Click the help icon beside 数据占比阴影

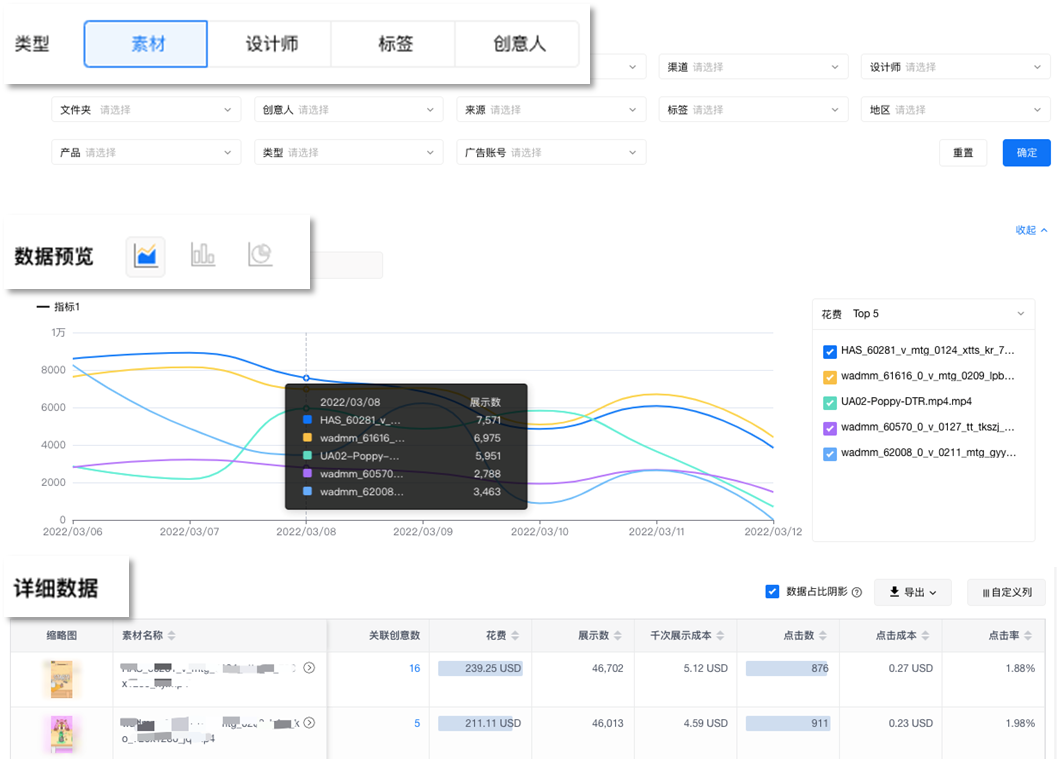(x=856, y=592)
